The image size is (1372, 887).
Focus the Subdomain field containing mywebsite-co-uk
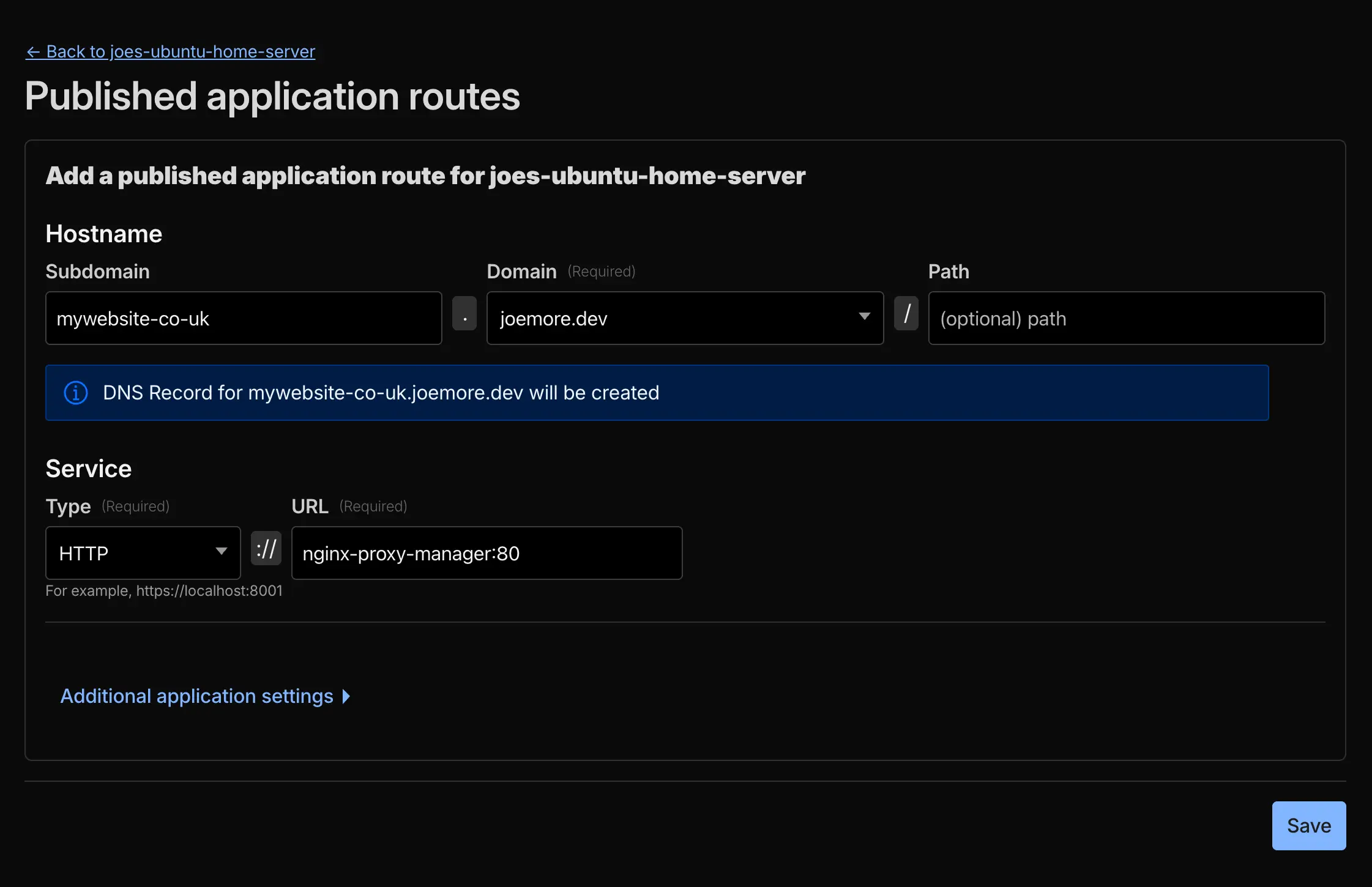(244, 318)
